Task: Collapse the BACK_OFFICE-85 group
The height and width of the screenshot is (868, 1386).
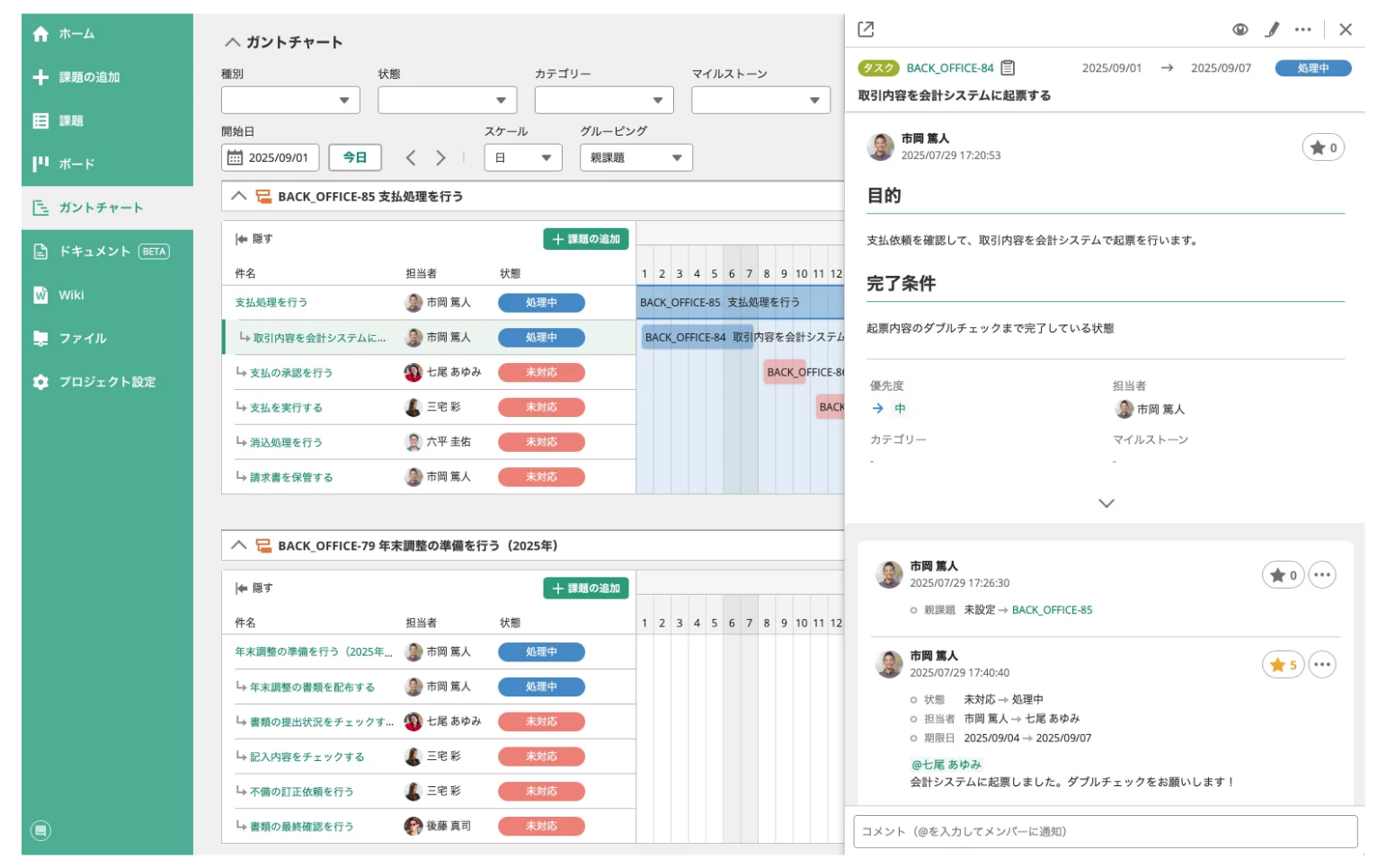Action: tap(238, 196)
